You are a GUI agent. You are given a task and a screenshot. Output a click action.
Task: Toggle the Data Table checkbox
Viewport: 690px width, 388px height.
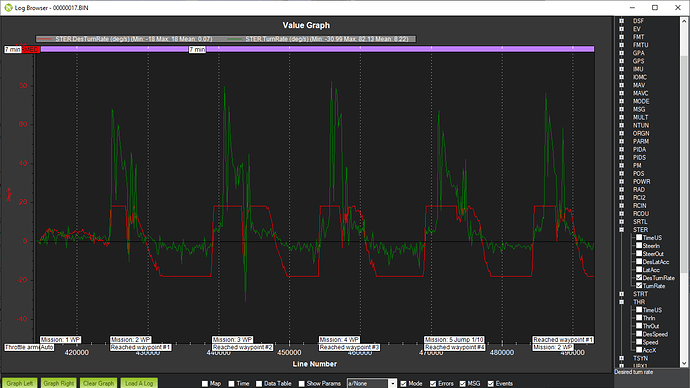259,384
